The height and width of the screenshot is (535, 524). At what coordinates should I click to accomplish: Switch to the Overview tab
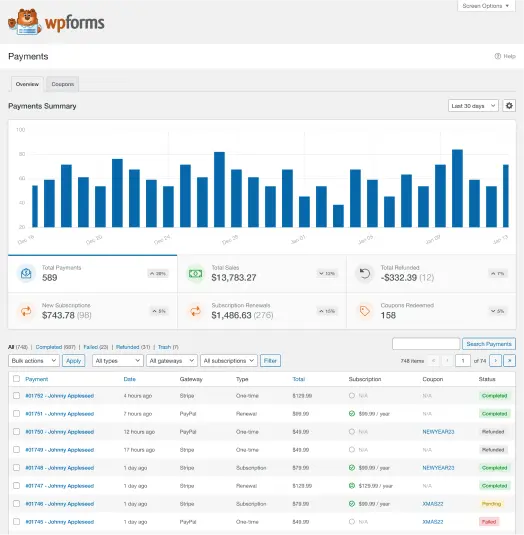coord(27,84)
